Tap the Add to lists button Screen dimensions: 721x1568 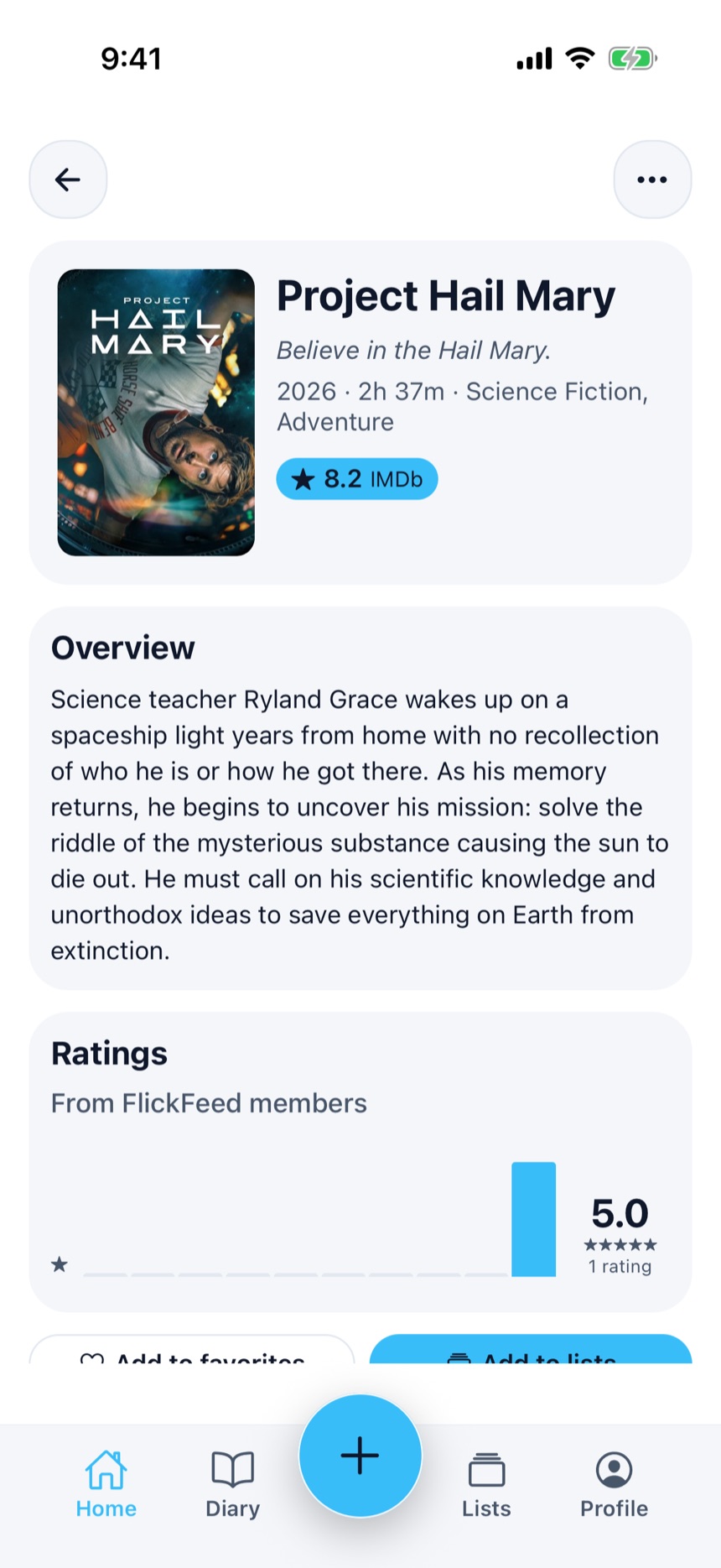point(531,1349)
